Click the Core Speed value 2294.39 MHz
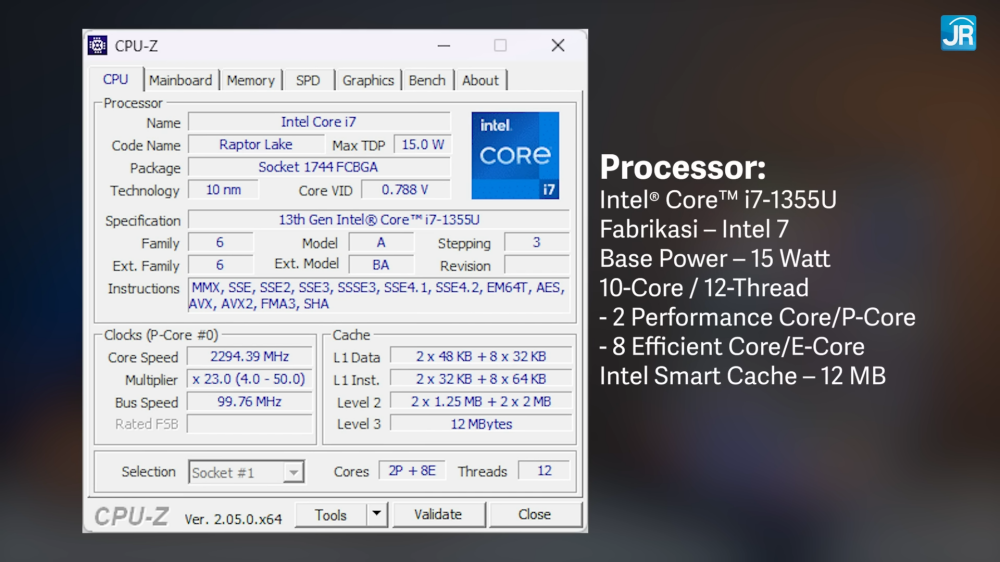This screenshot has width=1000, height=562. point(249,357)
